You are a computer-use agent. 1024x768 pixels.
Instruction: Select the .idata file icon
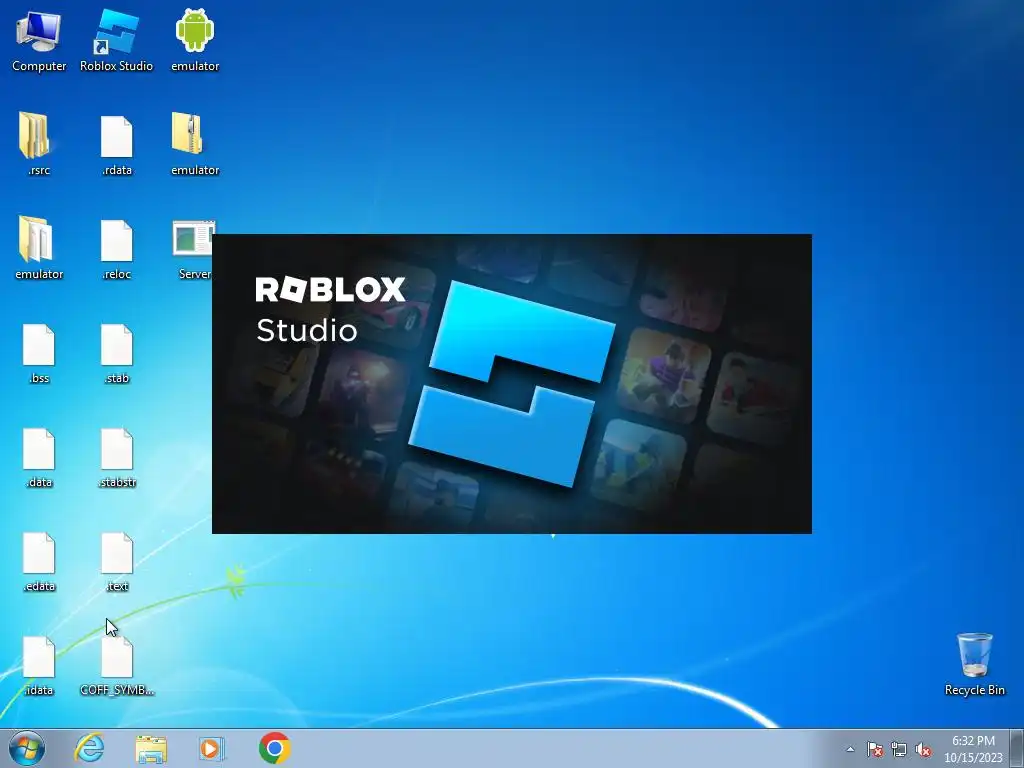click(39, 665)
